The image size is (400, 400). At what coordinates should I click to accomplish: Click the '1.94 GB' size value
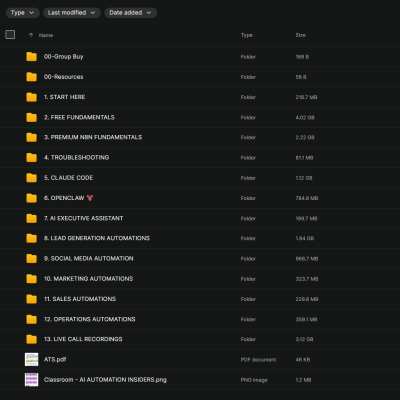tap(305, 239)
